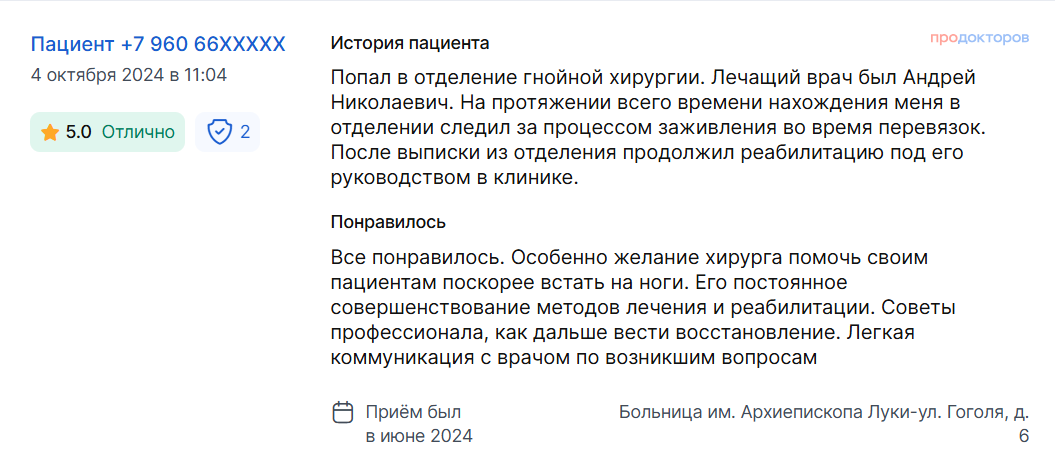Open the patient +7 960 66XXXXX profile link
Image resolution: width=1055 pixels, height=473 pixels.
point(158,44)
